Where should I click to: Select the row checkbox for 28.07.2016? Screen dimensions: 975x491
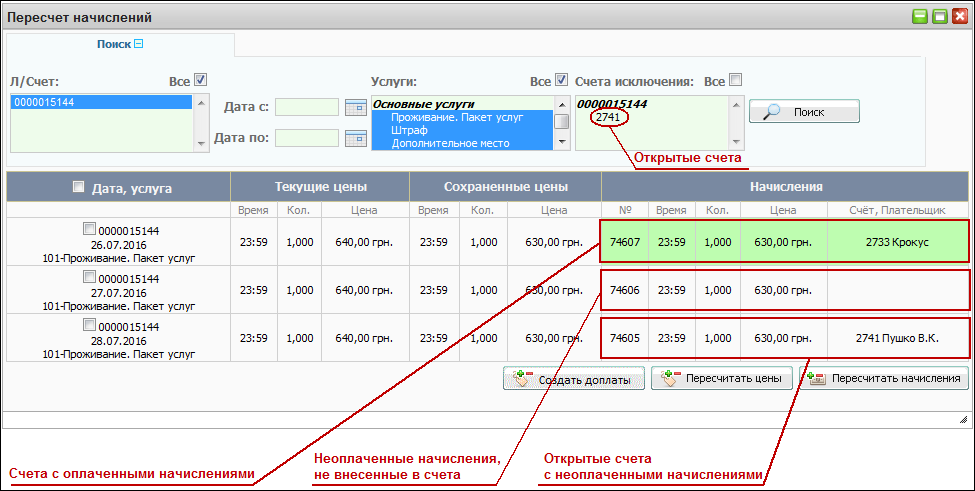(x=89, y=324)
